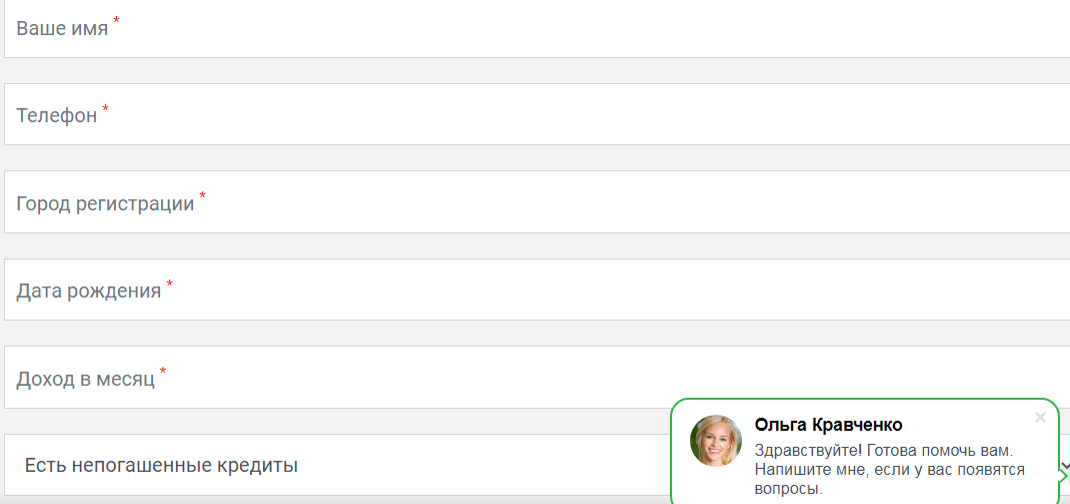Click the red asterisk after 'Дата рождения'

[169, 283]
